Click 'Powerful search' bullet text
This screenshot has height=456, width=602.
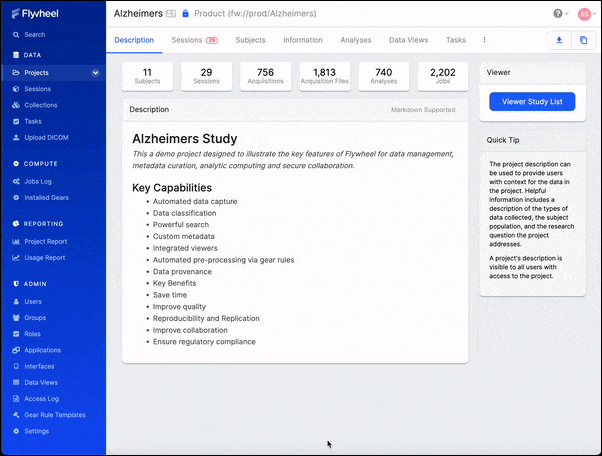click(x=181, y=225)
